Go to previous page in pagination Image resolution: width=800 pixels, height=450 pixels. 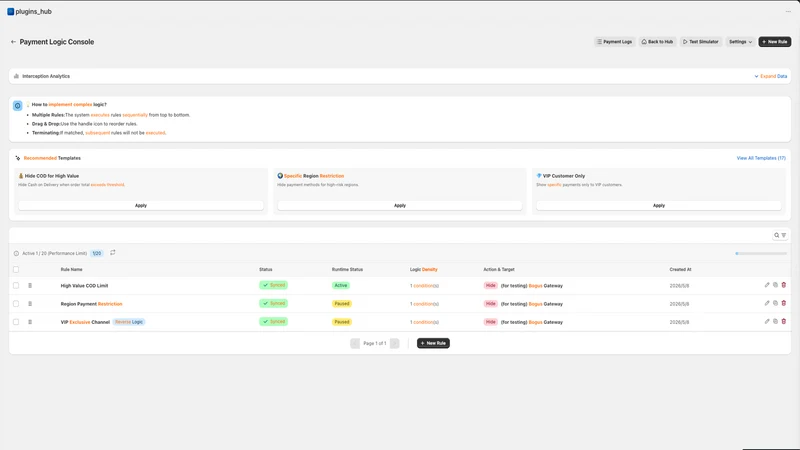click(x=355, y=343)
